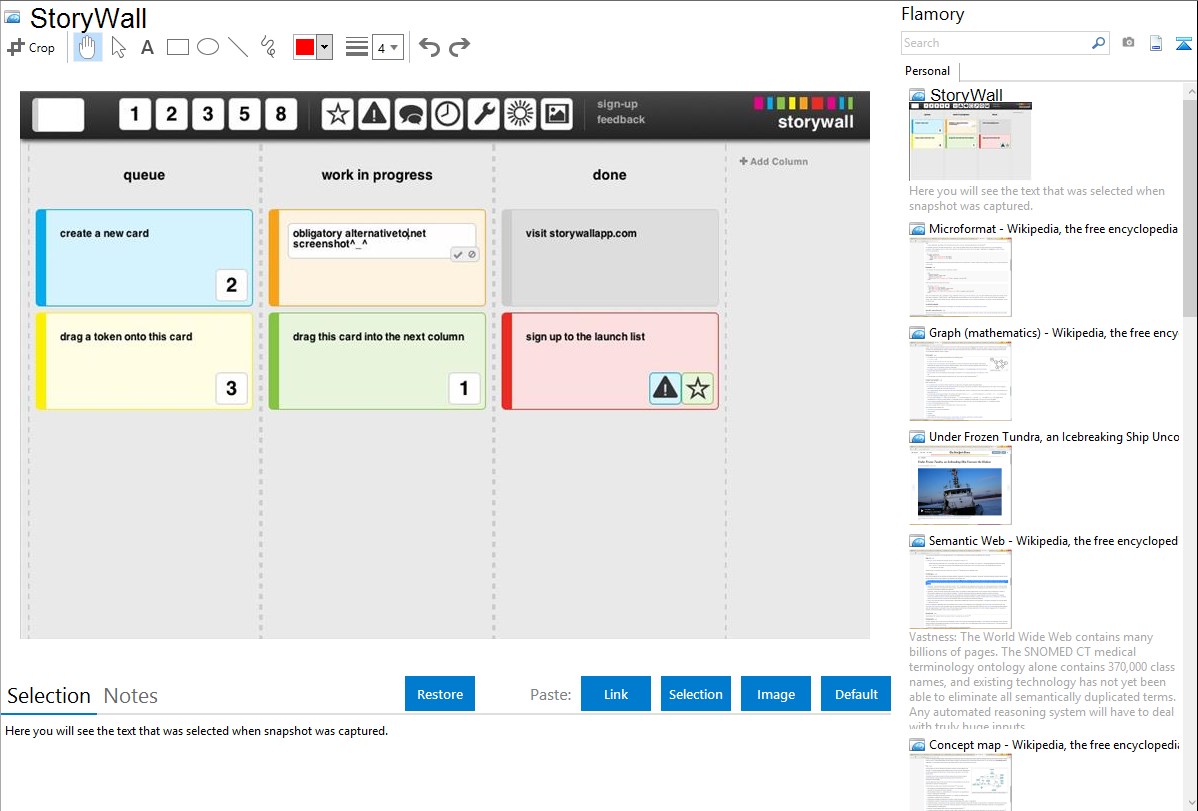Click the 'work in progress' column heading
This screenshot has height=811, width=1198.
point(377,175)
